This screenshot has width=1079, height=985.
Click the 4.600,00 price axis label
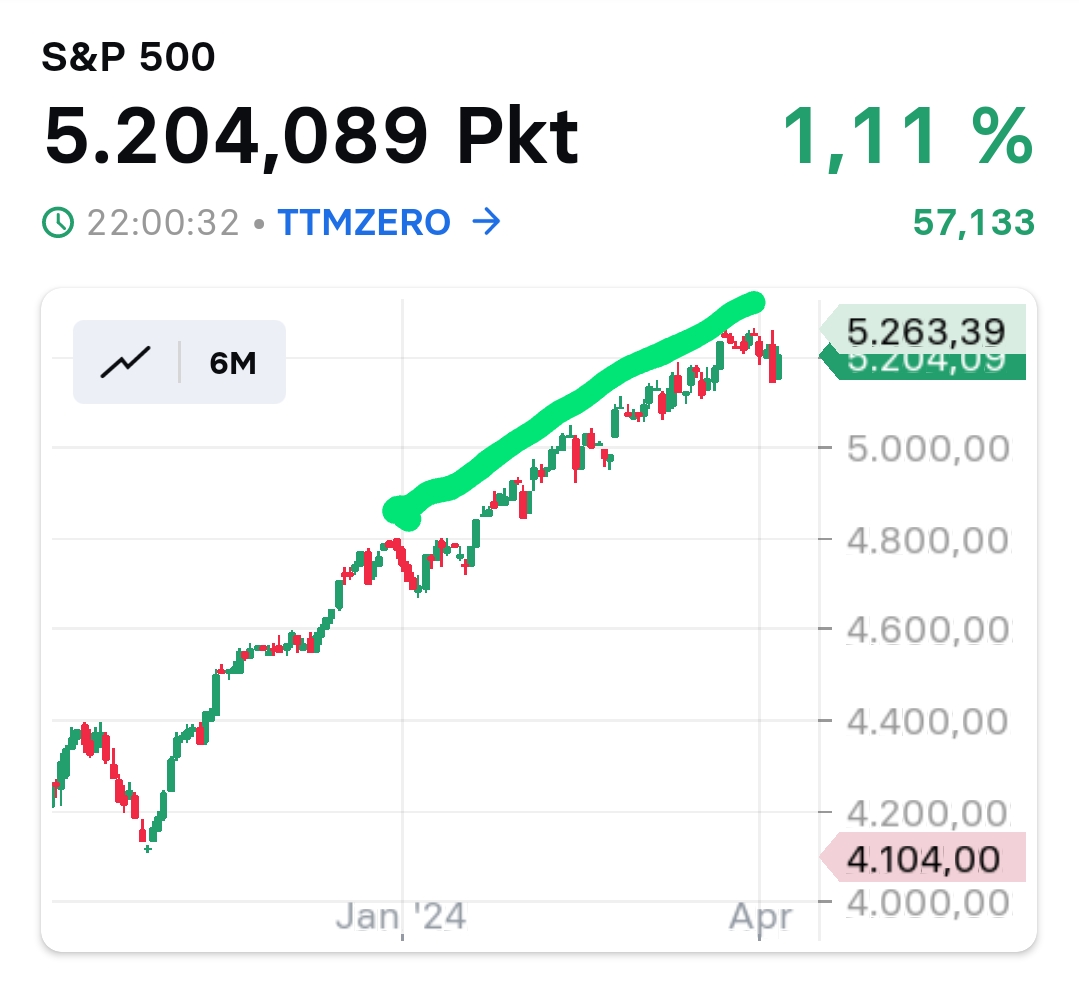click(x=928, y=631)
